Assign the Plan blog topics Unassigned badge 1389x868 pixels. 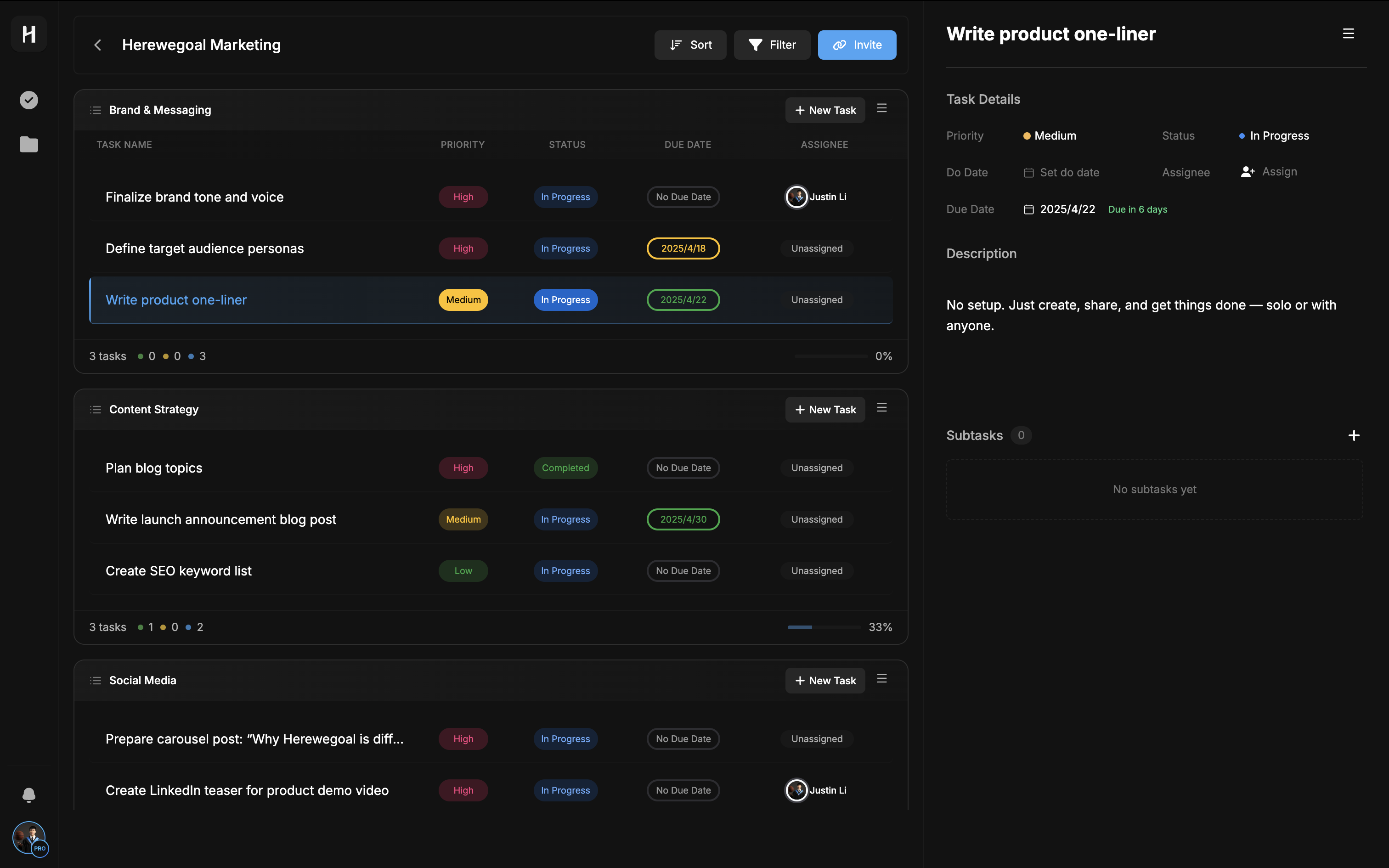tap(817, 468)
